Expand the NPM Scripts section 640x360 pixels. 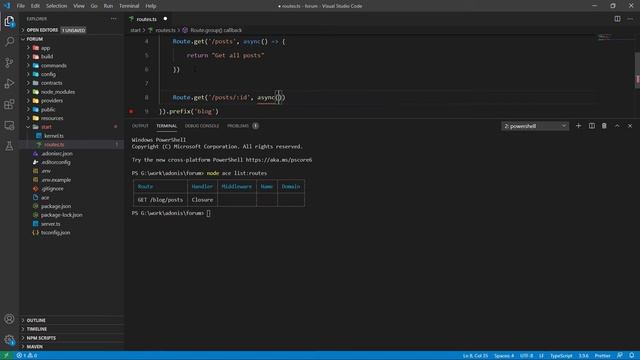tap(71, 338)
